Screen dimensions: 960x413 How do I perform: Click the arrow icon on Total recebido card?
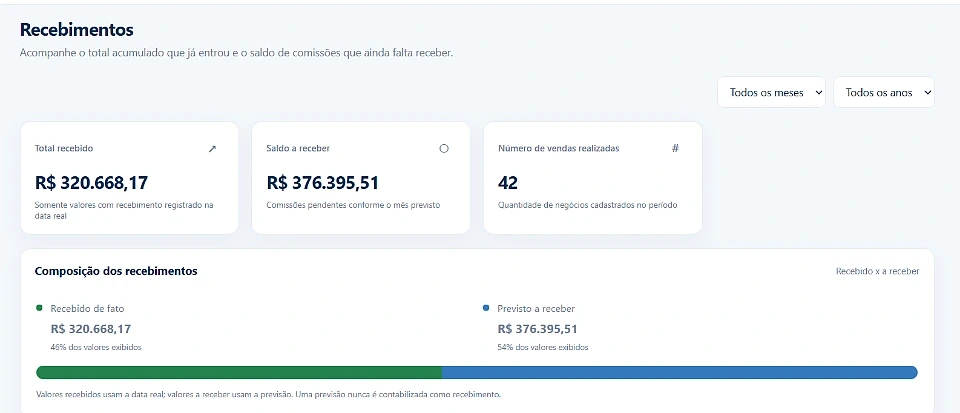212,149
